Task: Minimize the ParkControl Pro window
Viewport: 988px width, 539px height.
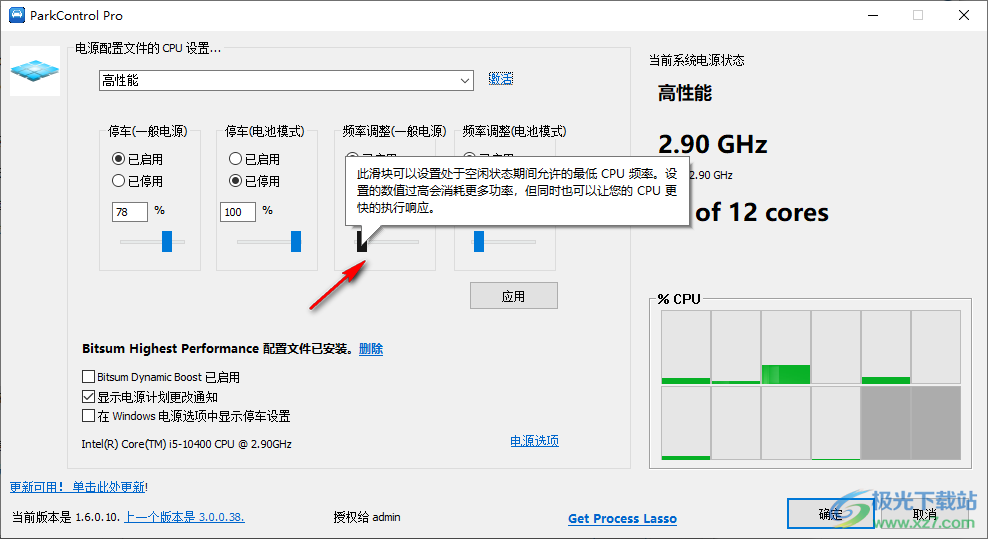Action: (873, 15)
